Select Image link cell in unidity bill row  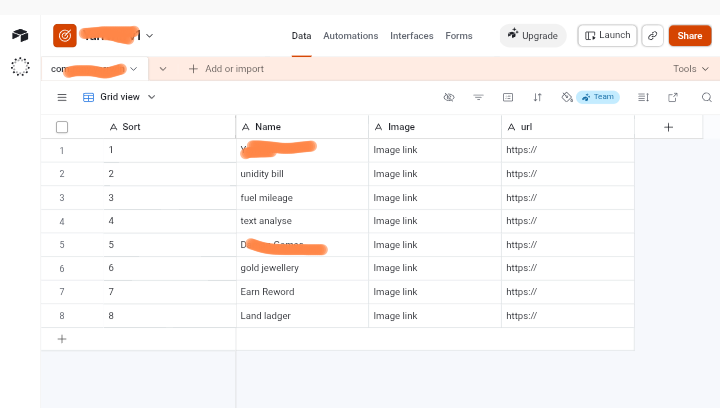(x=435, y=174)
